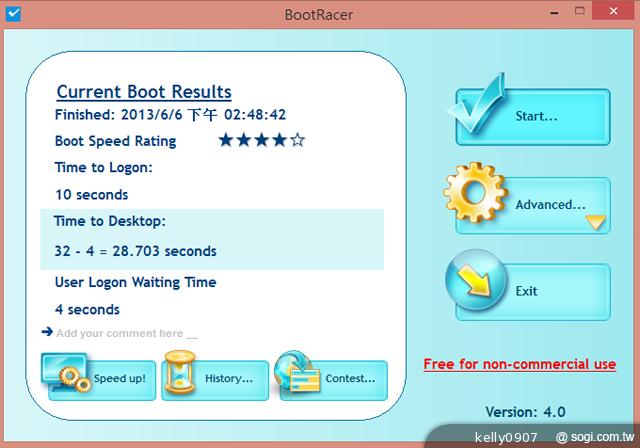Click the golden gear Advanced icon
The height and width of the screenshot is (448, 640).
[x=477, y=196]
